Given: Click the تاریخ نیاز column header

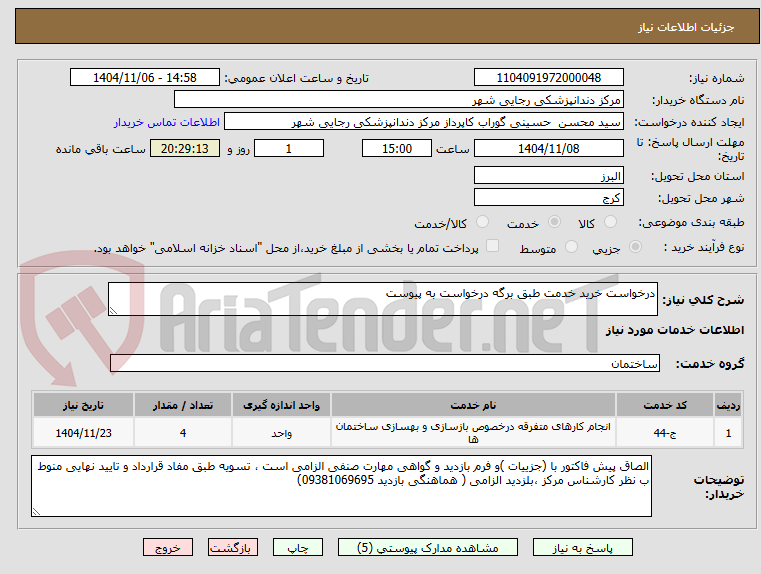Looking at the screenshot, I should (x=83, y=405).
